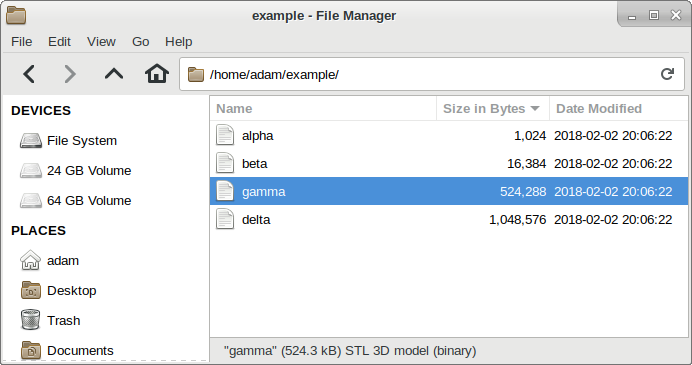Click File Manager icon in title bar
This screenshot has width=692, height=365.
click(16, 15)
